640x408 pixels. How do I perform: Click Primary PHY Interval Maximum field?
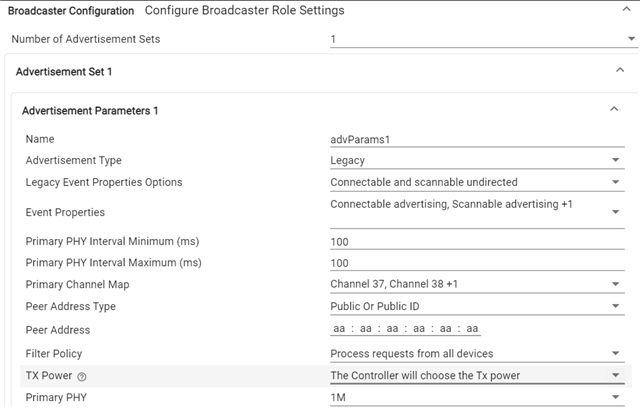(x=476, y=263)
